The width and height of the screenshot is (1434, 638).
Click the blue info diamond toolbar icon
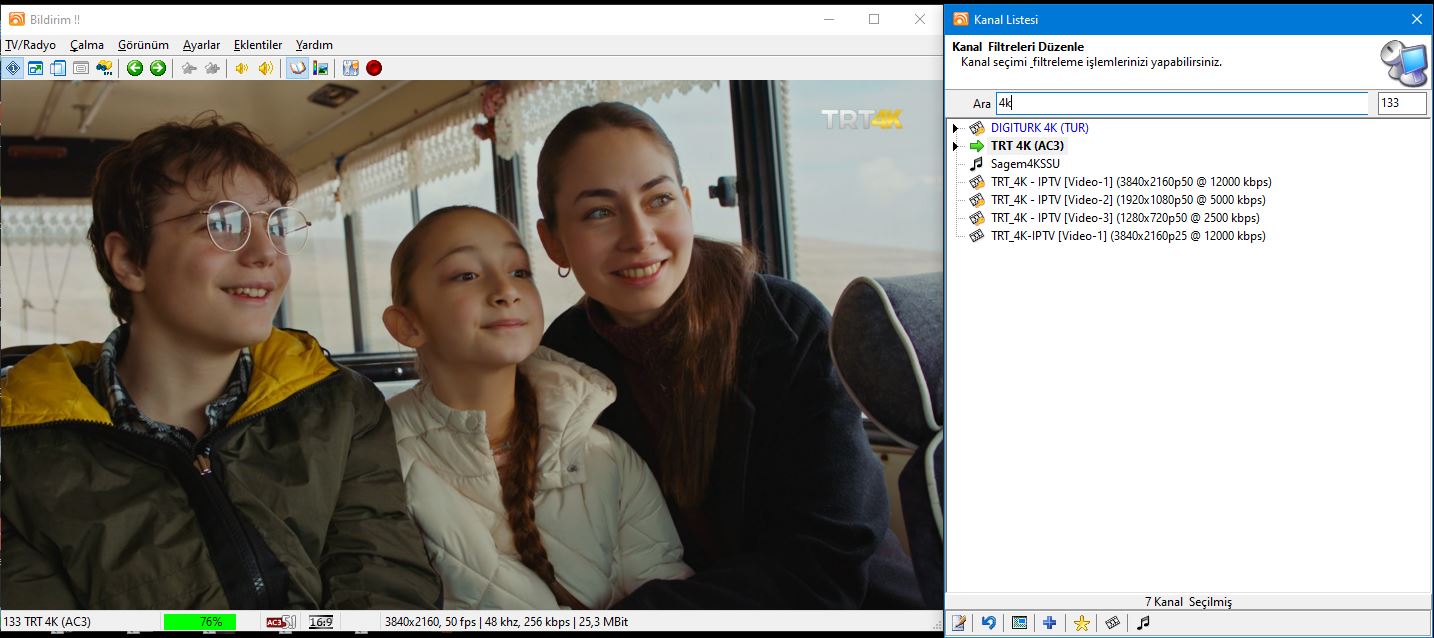pos(13,68)
